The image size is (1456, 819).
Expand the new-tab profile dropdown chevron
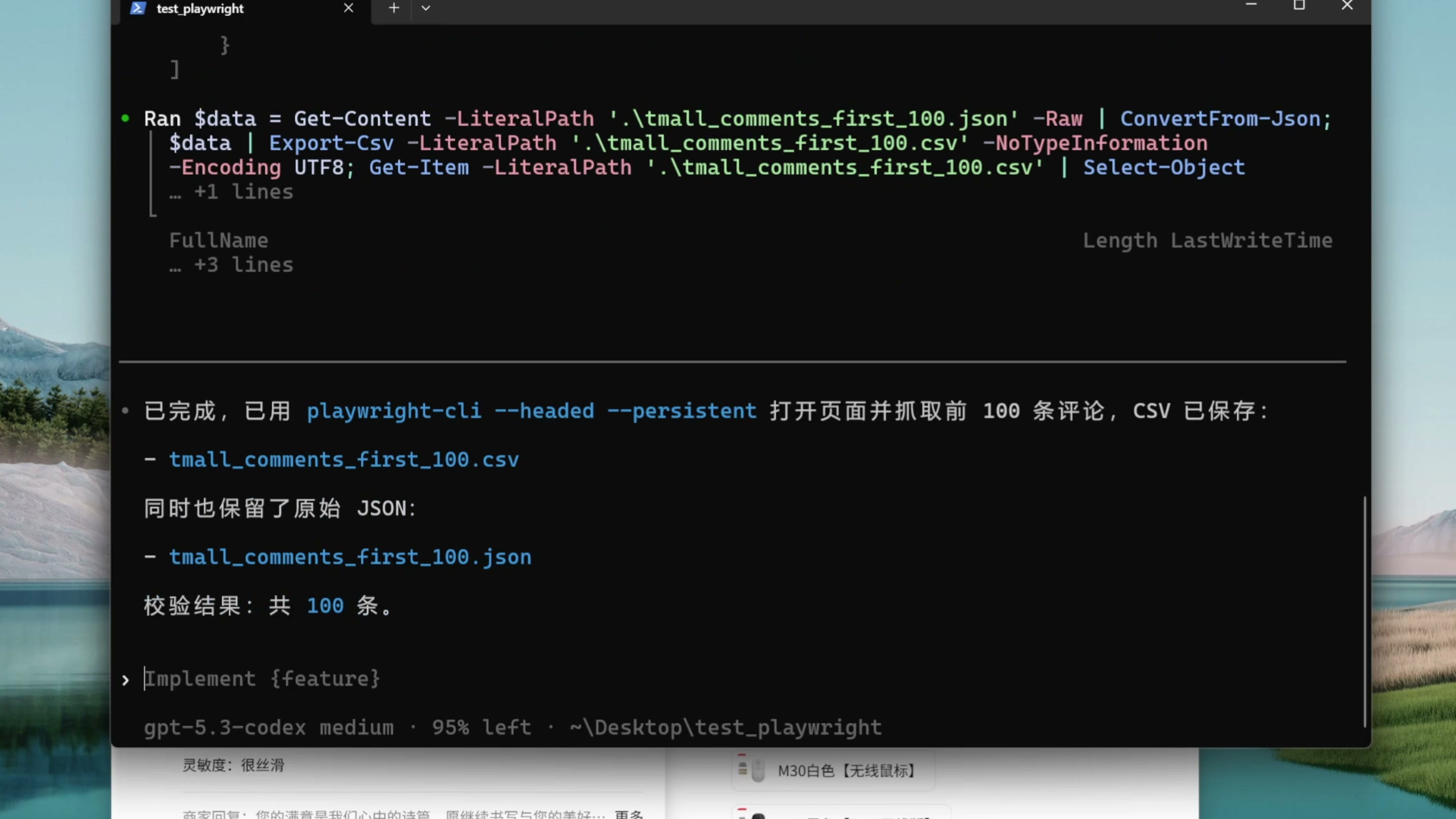[425, 8]
